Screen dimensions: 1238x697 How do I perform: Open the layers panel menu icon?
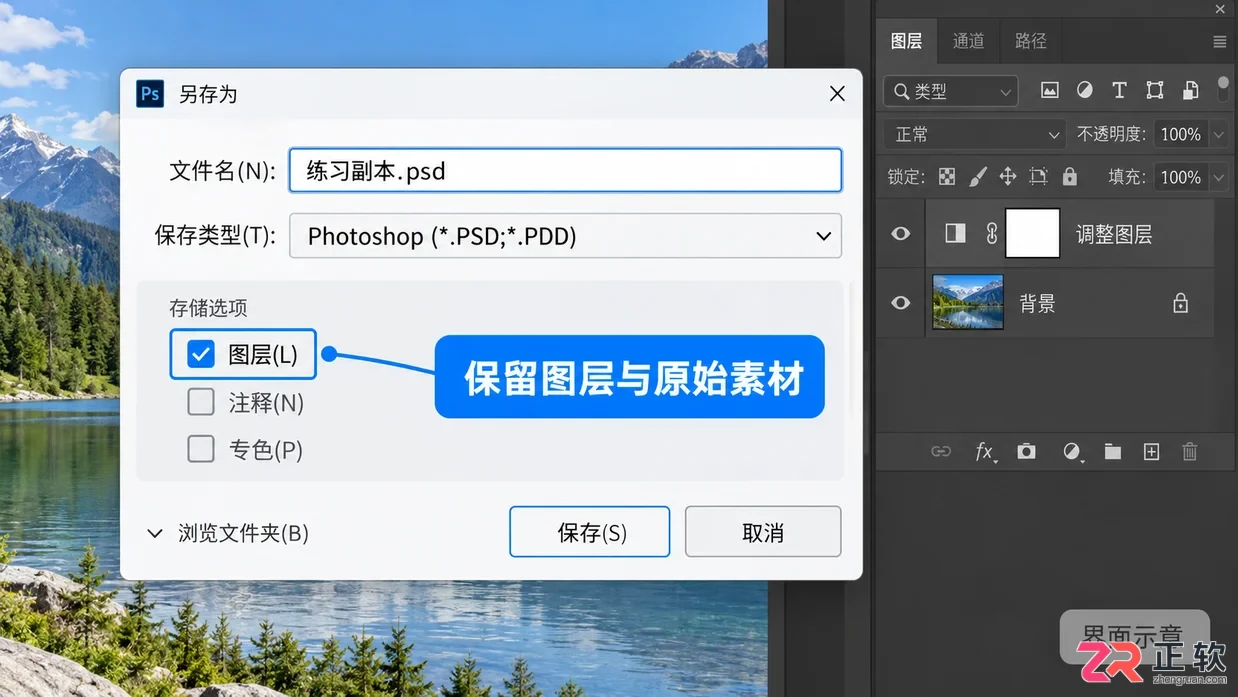(x=1219, y=42)
